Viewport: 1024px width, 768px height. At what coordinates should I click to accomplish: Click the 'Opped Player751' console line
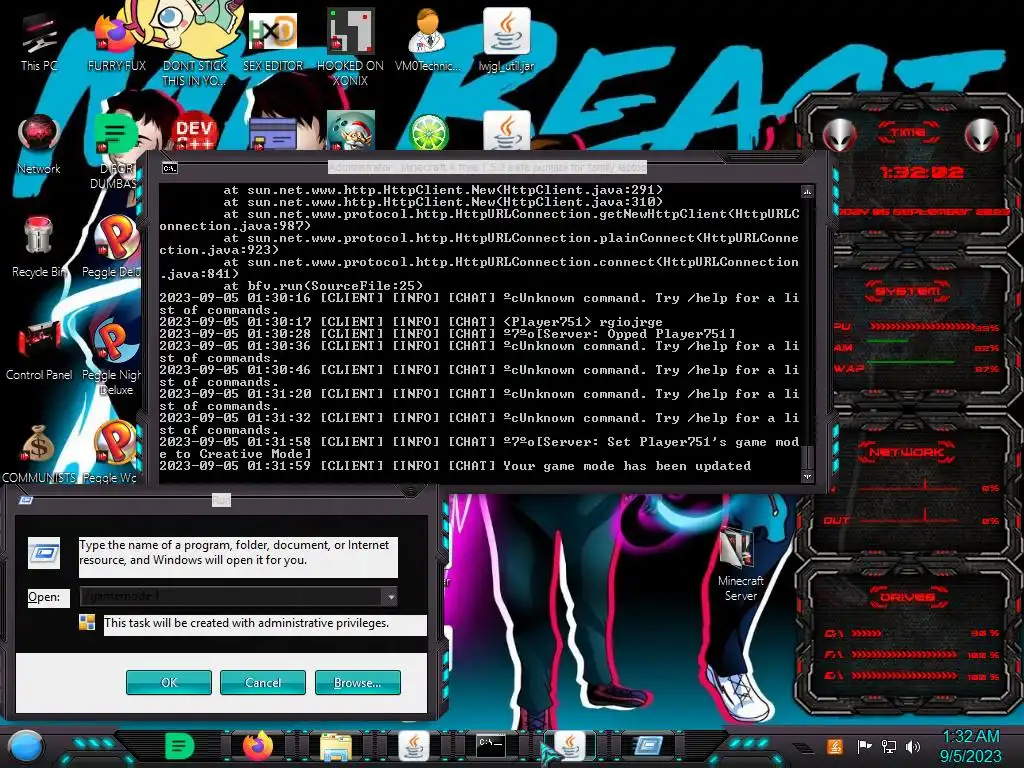pyautogui.click(x=447, y=334)
